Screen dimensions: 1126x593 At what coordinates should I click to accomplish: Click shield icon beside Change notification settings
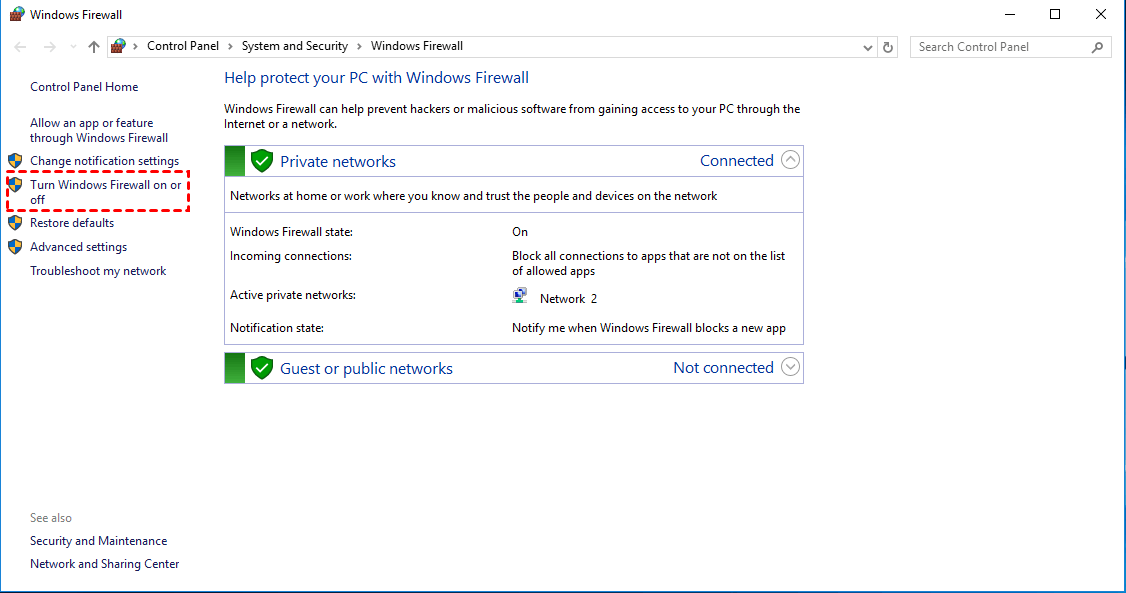(15, 161)
